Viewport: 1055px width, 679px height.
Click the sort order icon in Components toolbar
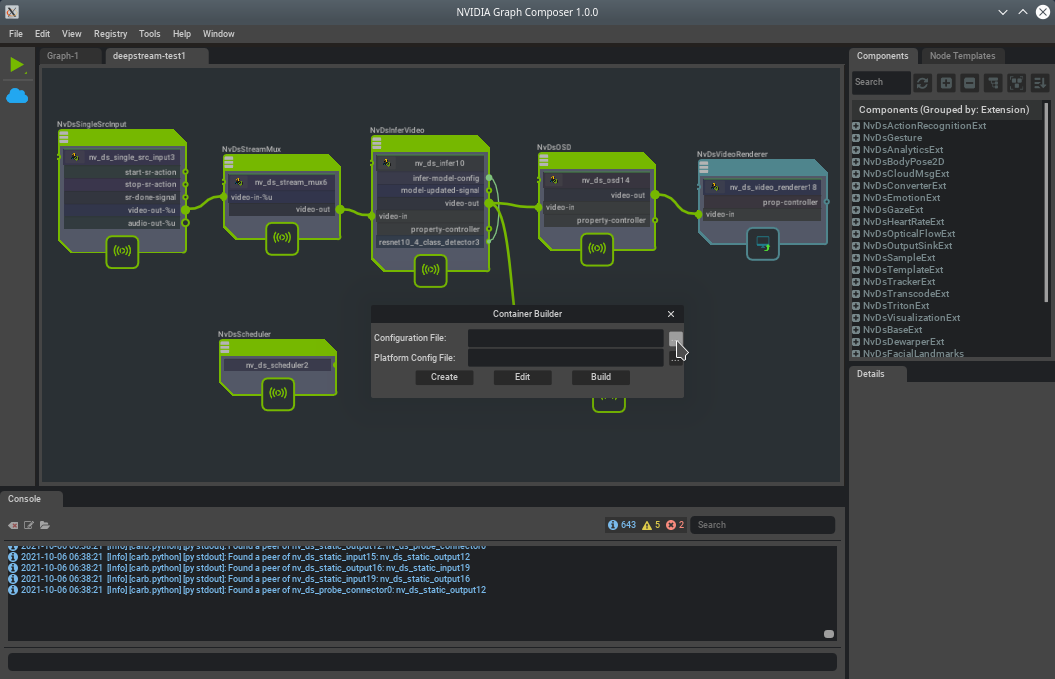1040,82
